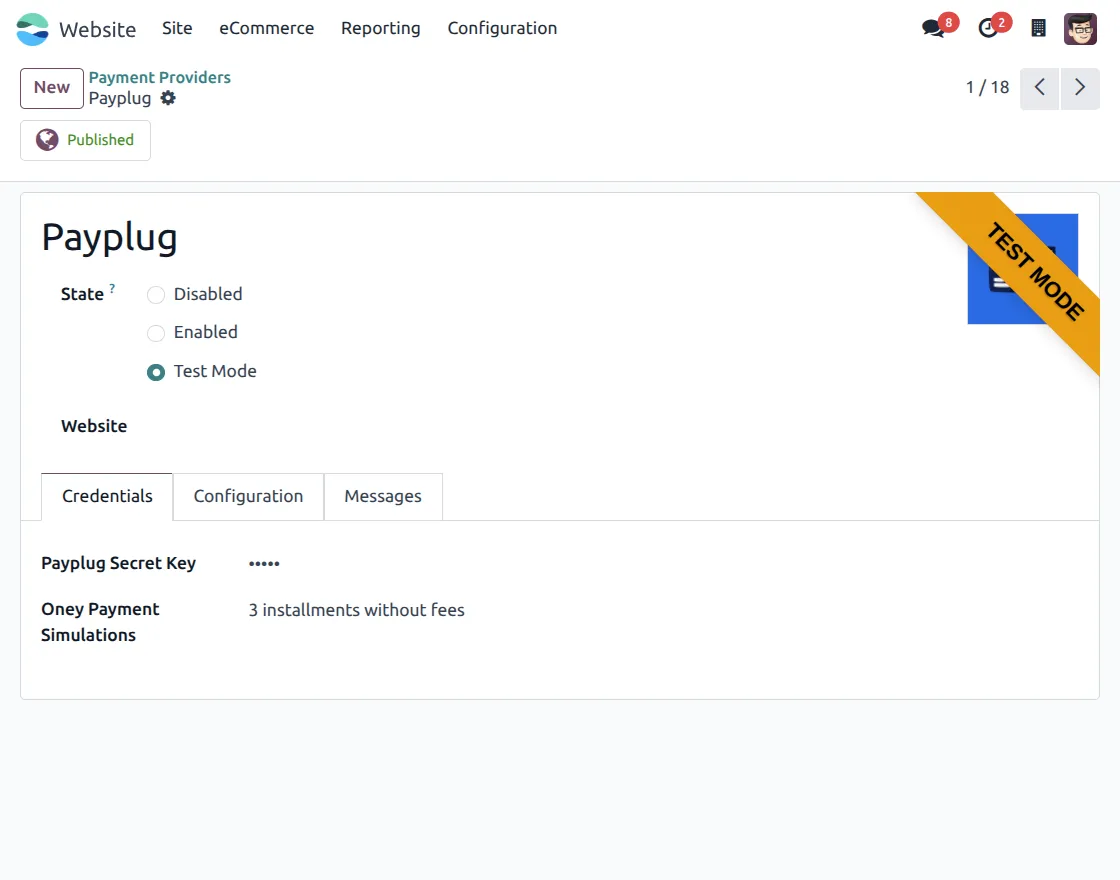Check scheduled activities via the clock icon

coord(987,29)
